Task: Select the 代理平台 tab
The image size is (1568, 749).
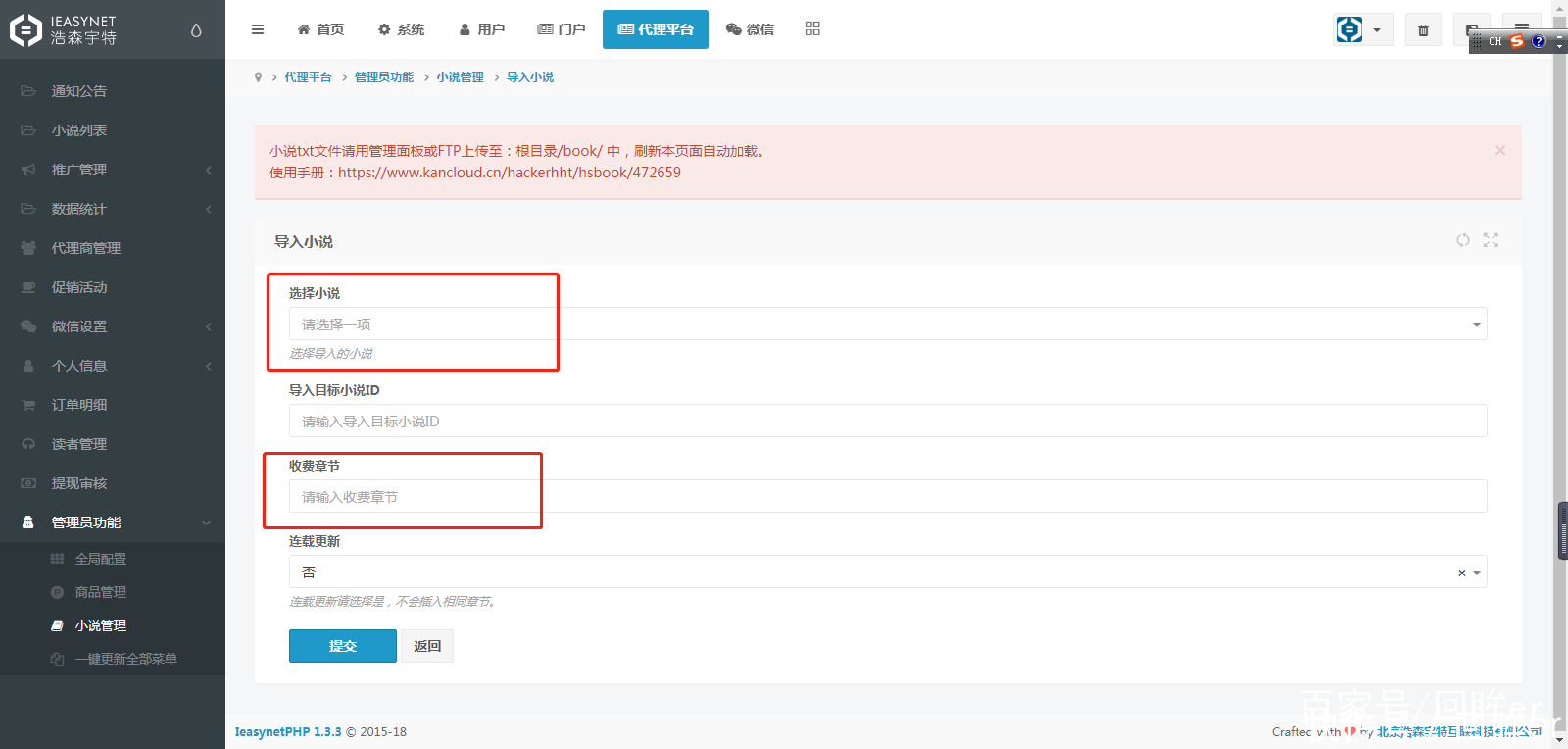Action: (656, 29)
